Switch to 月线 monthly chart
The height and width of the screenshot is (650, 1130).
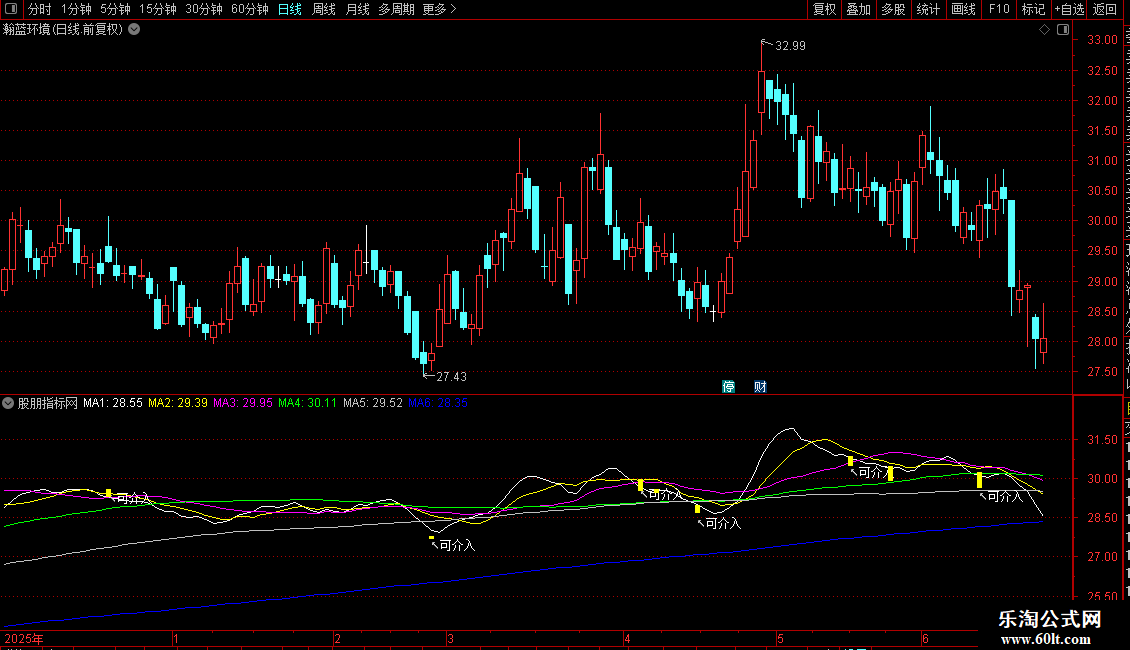coord(357,9)
